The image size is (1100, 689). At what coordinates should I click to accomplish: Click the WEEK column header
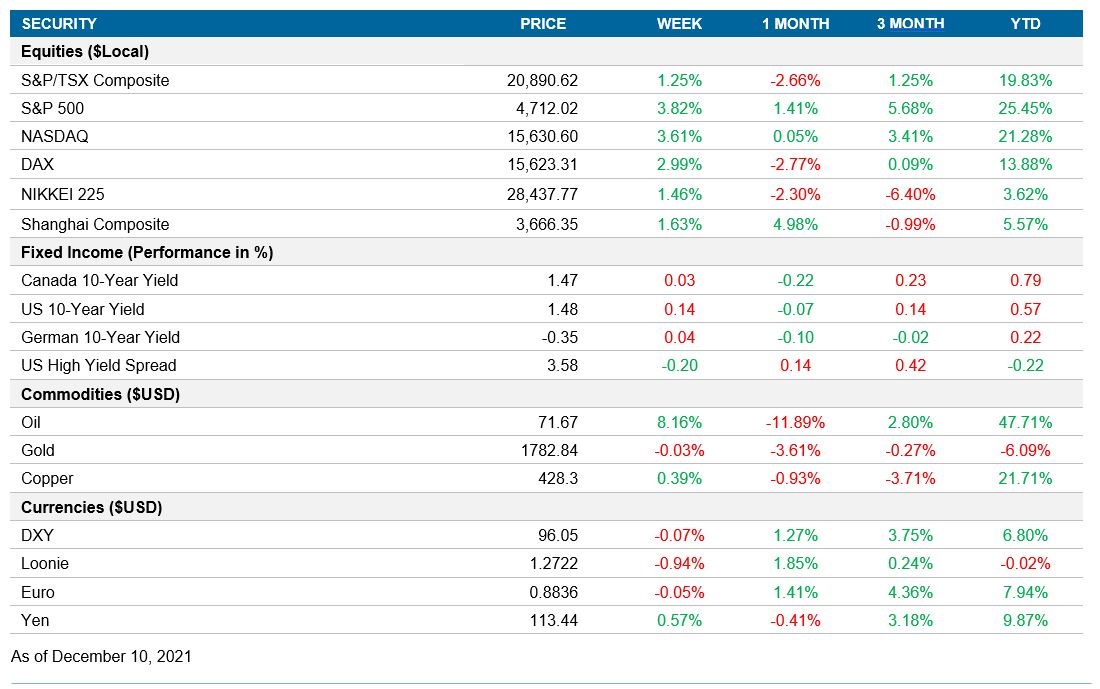coord(679,24)
